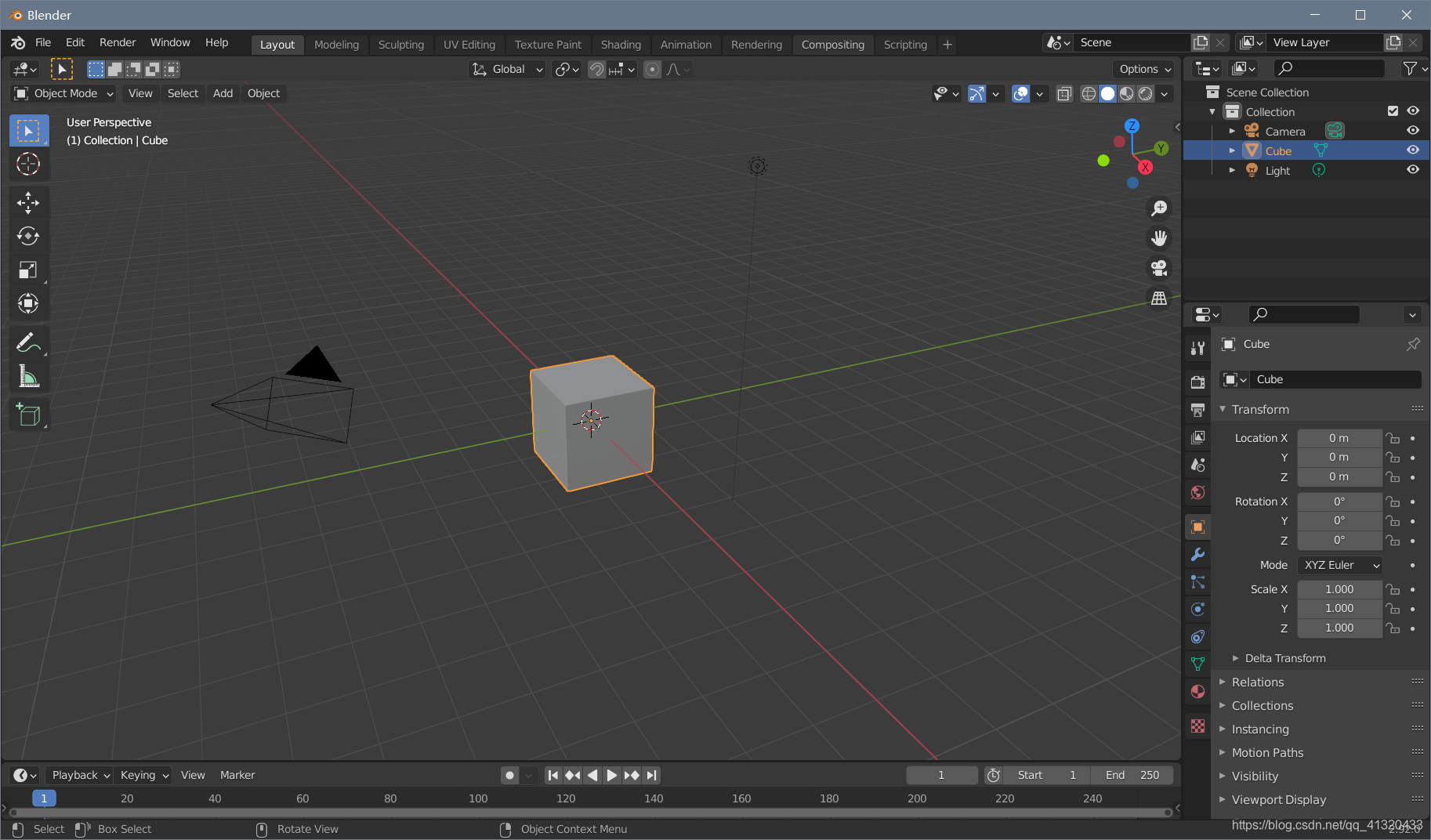Jump to the timeline start frame
Viewport: 1431px width, 840px height.
(x=553, y=775)
